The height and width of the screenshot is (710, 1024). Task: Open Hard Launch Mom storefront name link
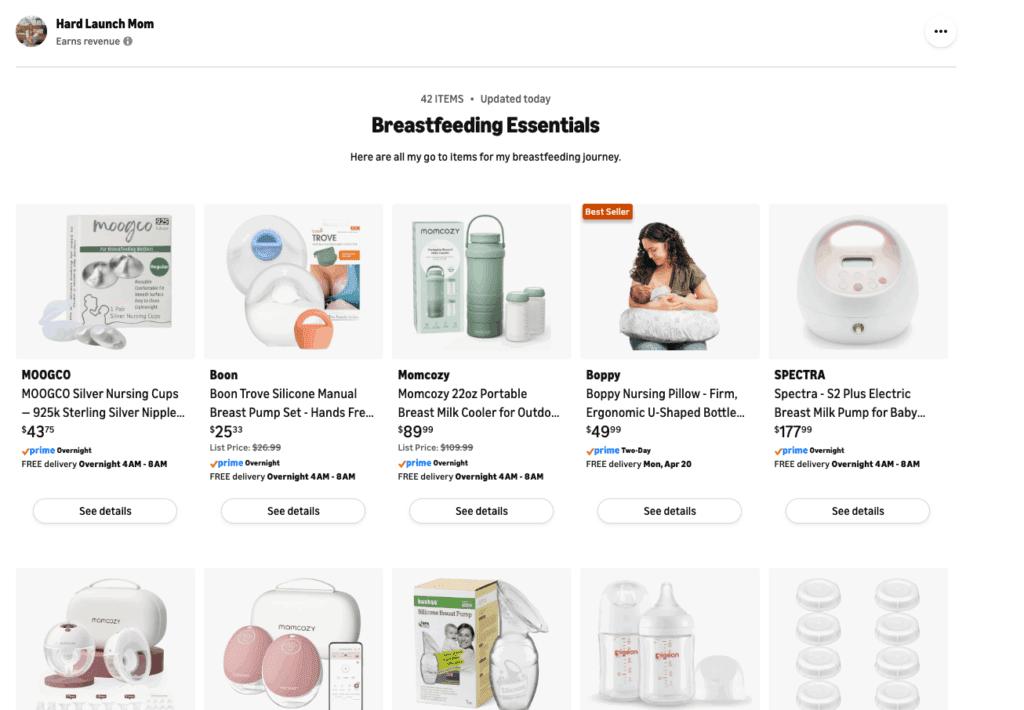[105, 24]
